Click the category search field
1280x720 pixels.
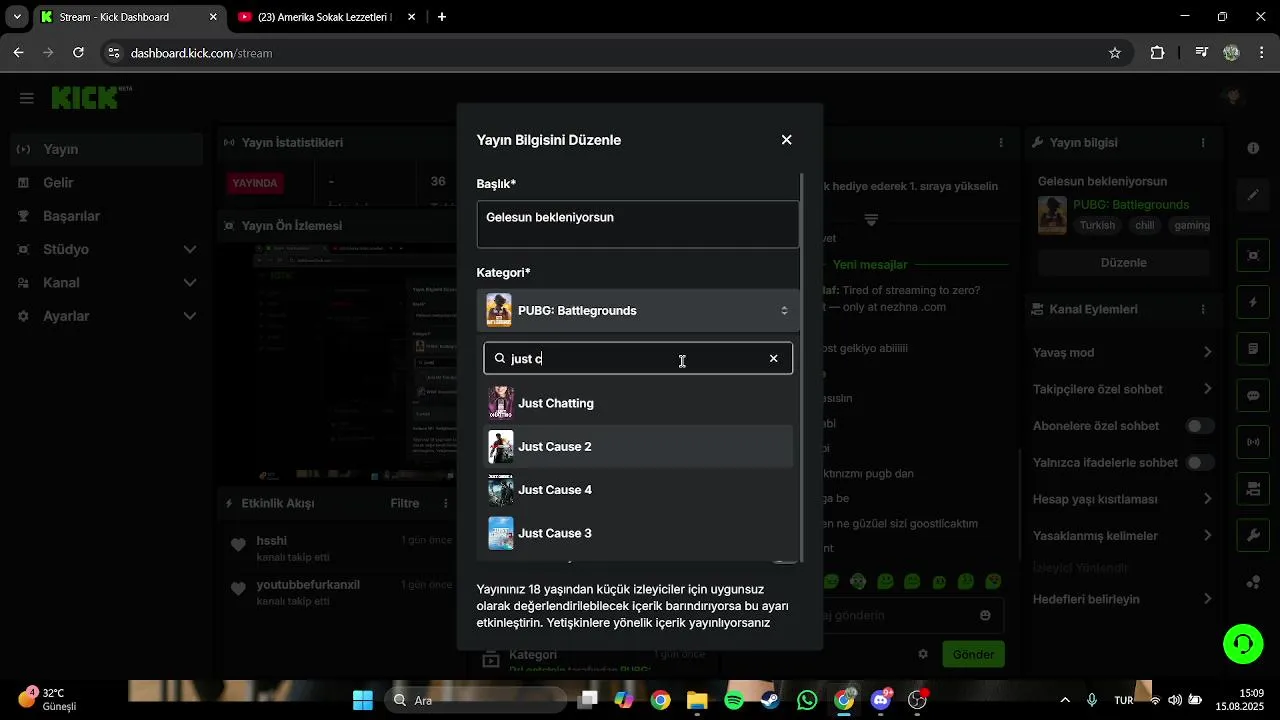point(638,358)
